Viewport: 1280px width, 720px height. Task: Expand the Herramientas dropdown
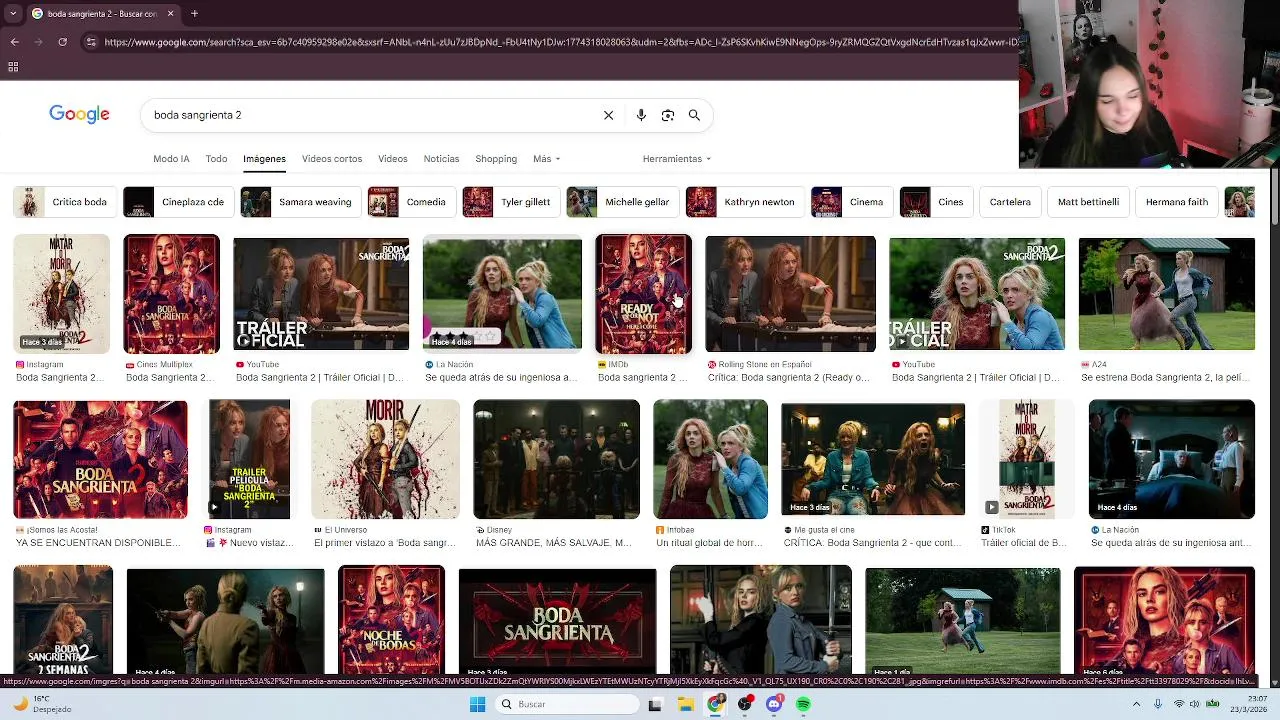pos(677,159)
